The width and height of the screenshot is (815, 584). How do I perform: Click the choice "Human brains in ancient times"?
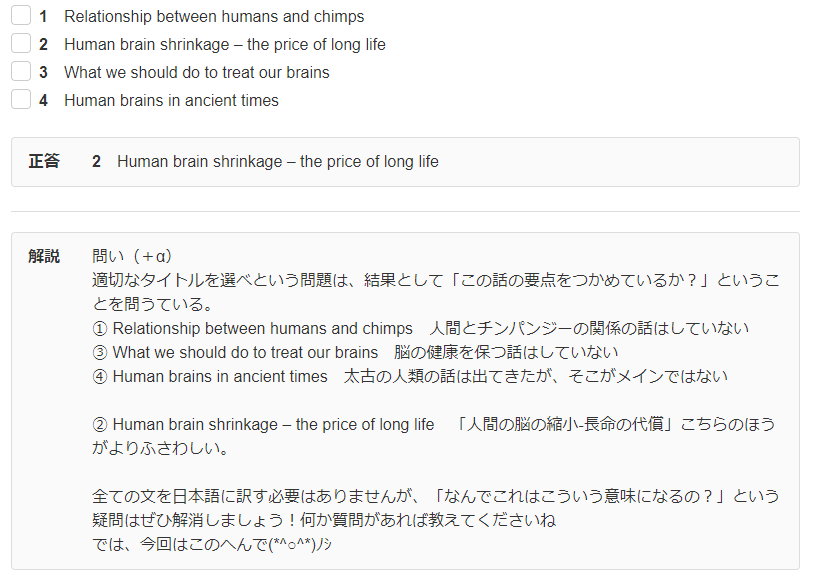pos(171,101)
